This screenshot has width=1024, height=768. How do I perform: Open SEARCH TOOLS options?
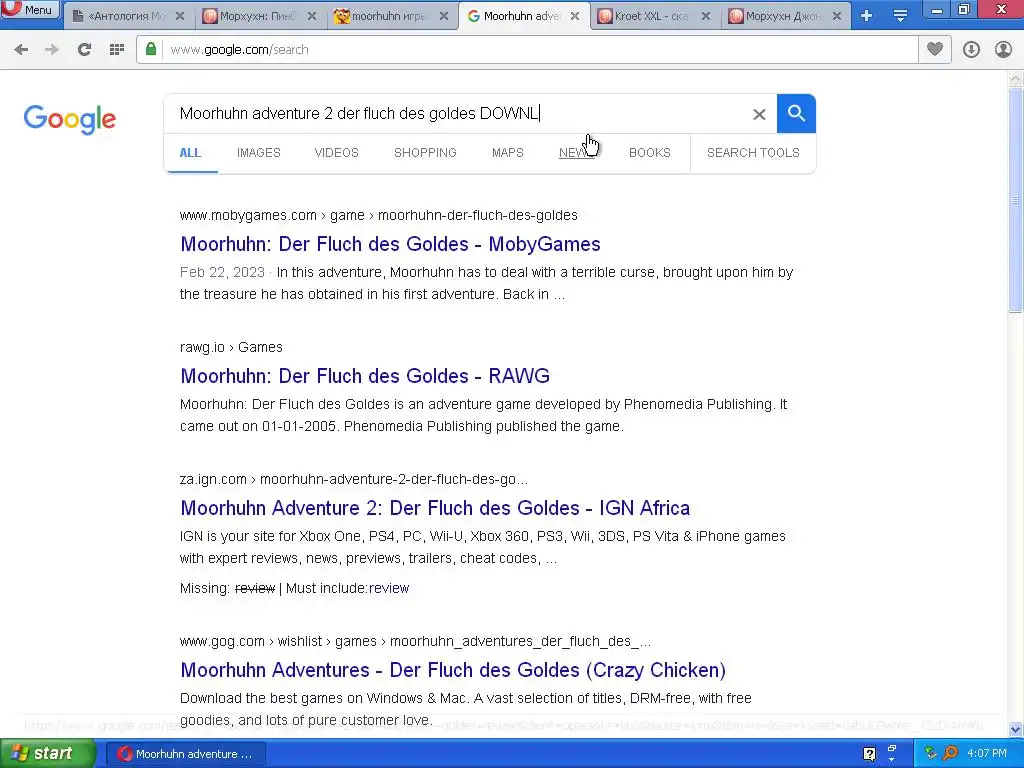(x=753, y=153)
